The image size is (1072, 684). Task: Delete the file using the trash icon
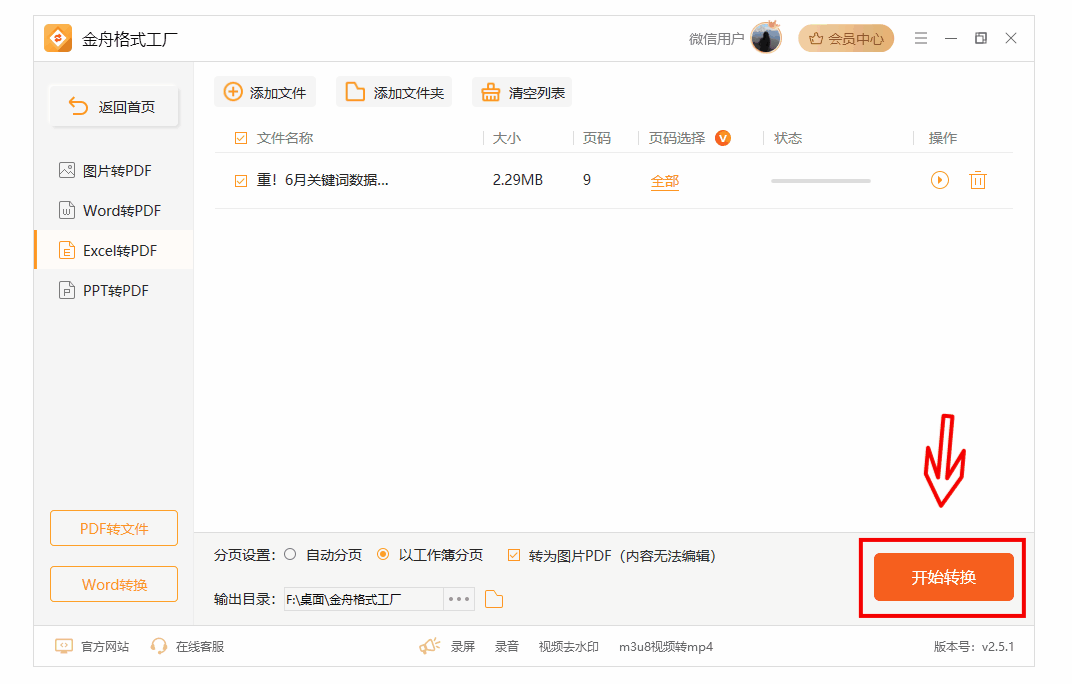(x=978, y=180)
